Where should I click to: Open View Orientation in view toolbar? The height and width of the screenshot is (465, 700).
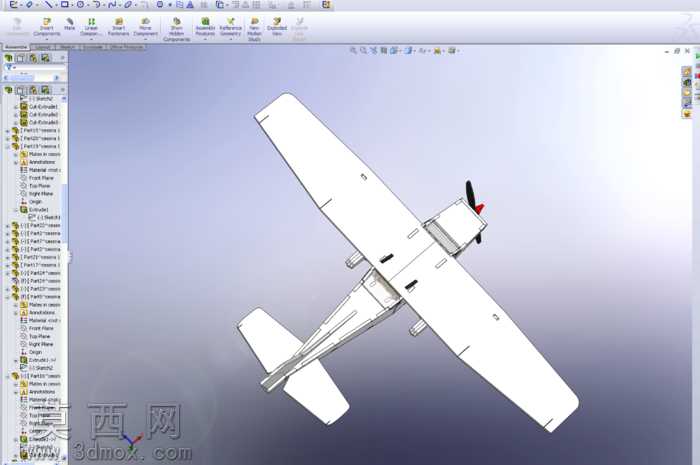(394, 50)
